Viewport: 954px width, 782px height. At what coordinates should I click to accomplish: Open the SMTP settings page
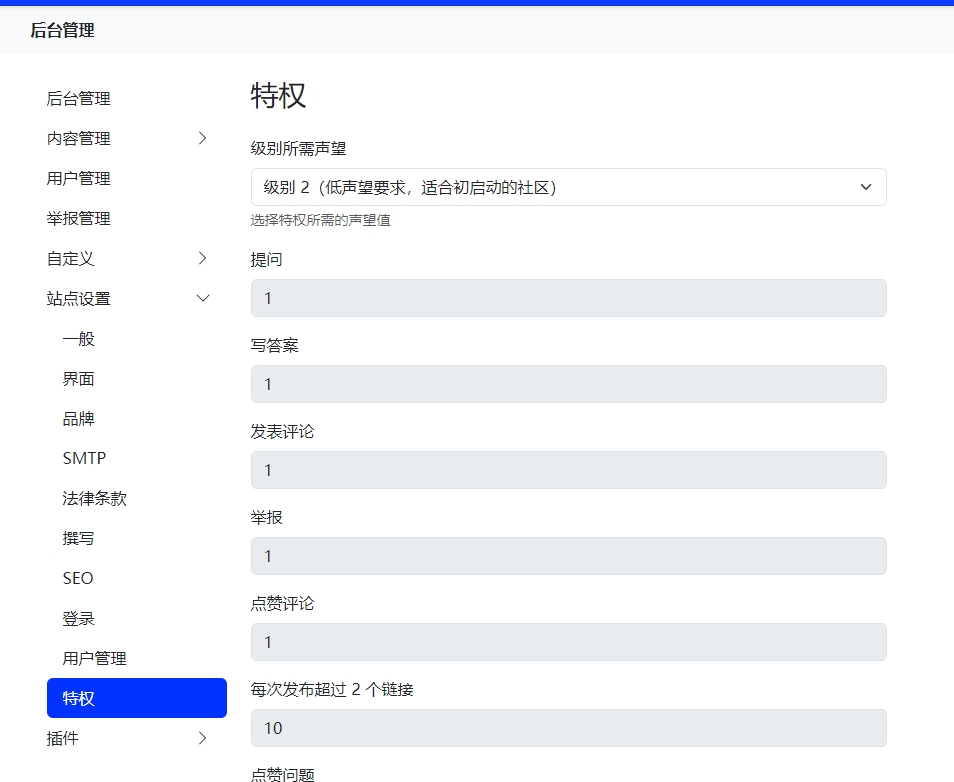136,458
